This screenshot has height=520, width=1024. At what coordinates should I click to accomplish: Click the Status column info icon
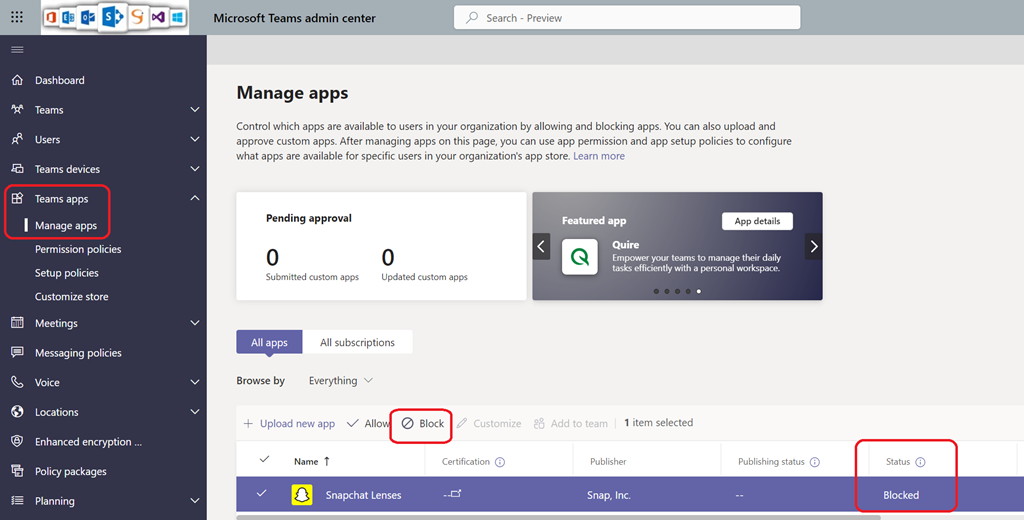pos(920,462)
